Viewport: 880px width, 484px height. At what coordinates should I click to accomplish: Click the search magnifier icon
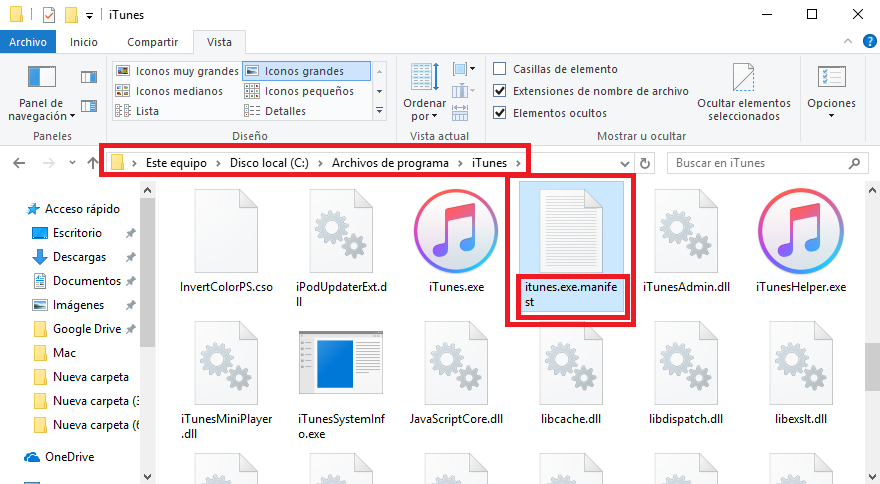(x=854, y=163)
